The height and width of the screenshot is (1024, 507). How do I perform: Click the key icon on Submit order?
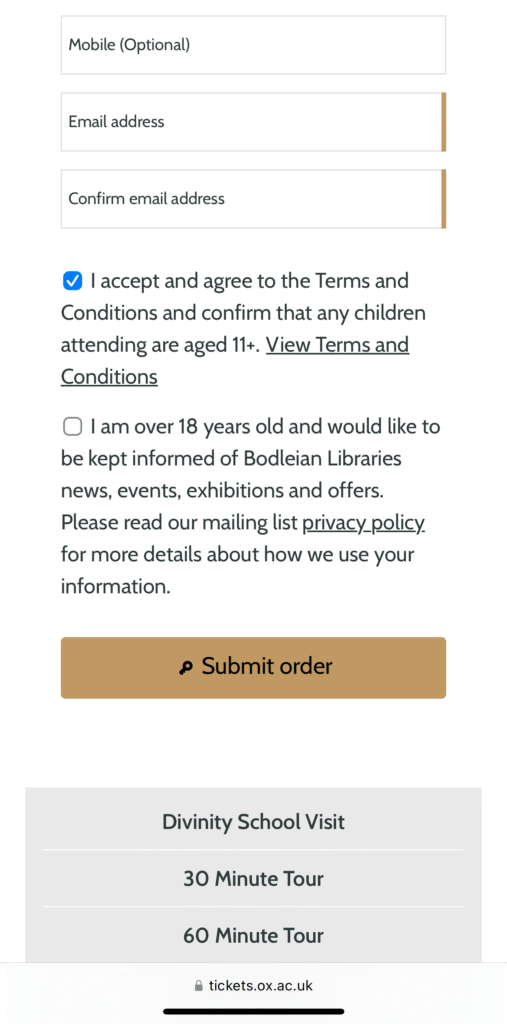[186, 667]
